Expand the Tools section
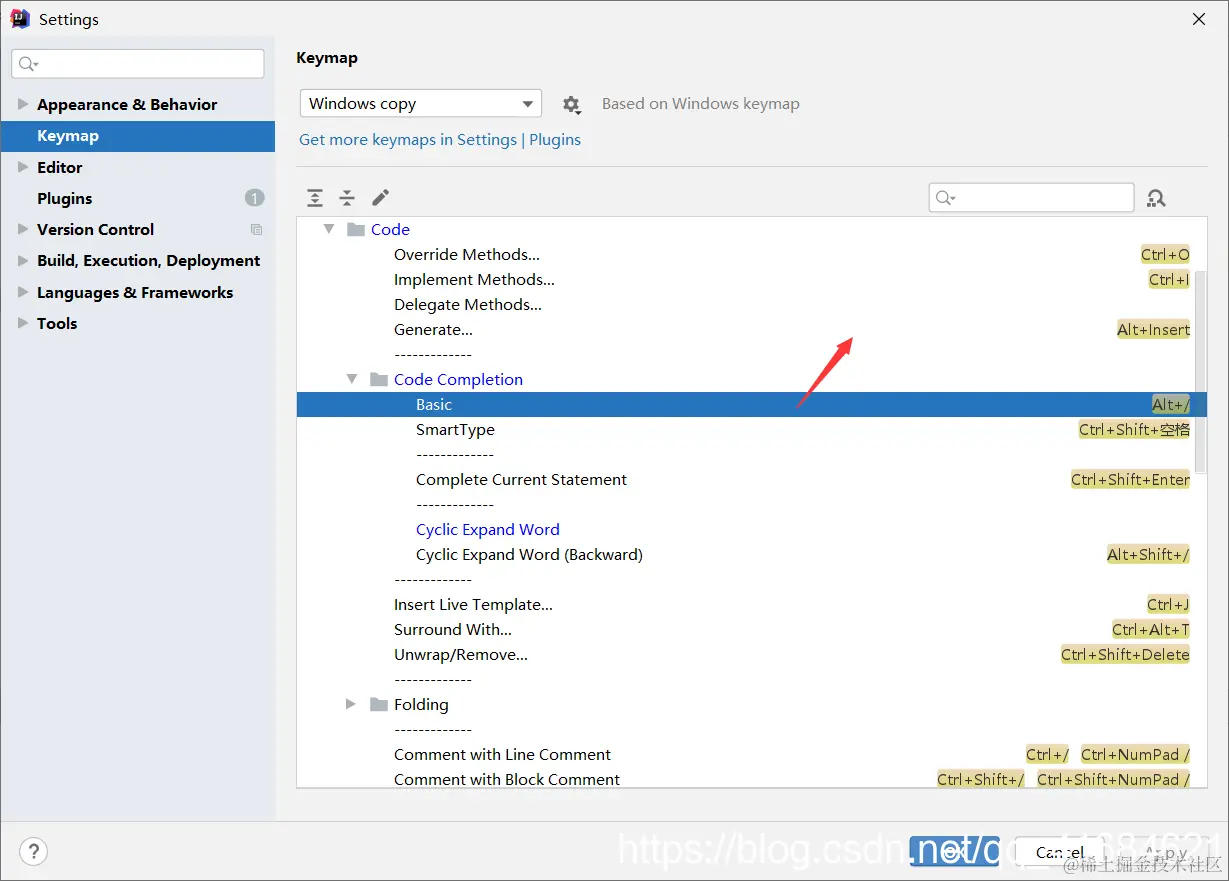 23,323
